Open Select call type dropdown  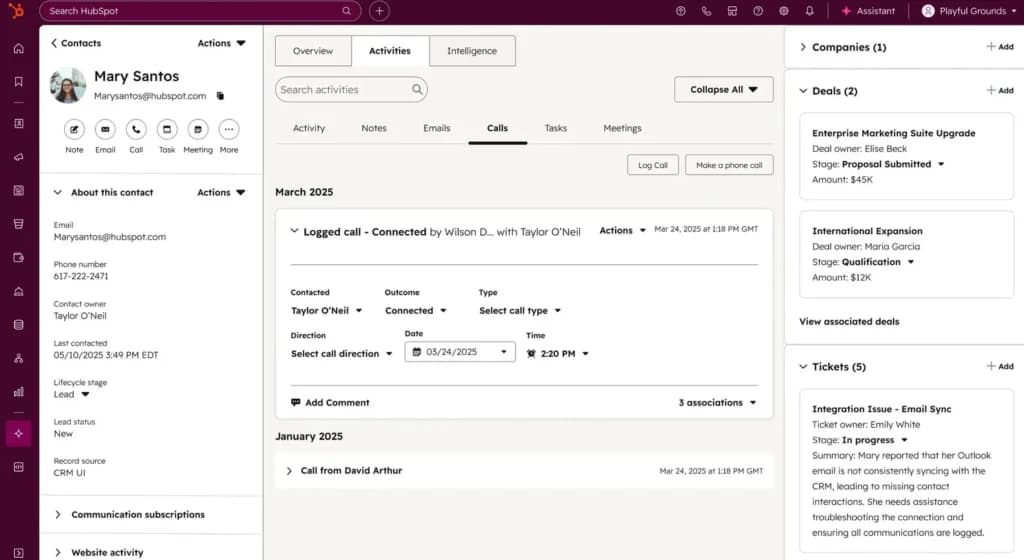pos(520,311)
